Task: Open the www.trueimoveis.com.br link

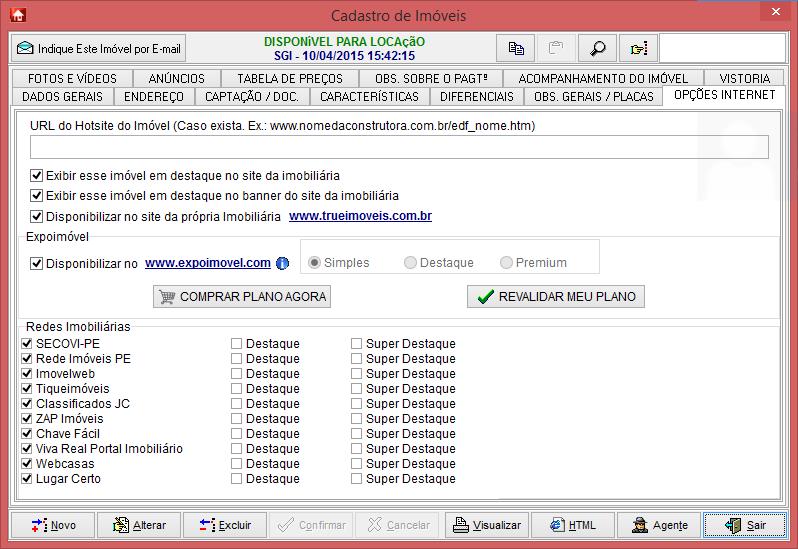Action: click(360, 216)
